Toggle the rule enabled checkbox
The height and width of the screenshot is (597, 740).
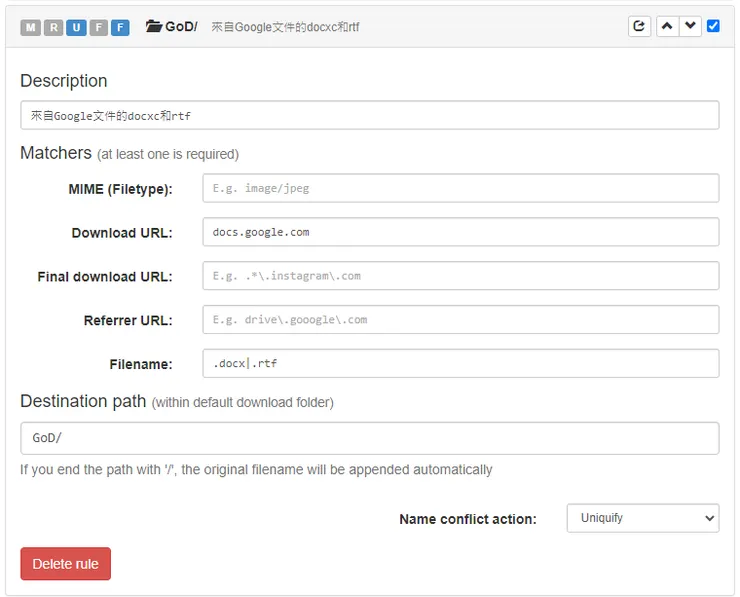(x=713, y=26)
